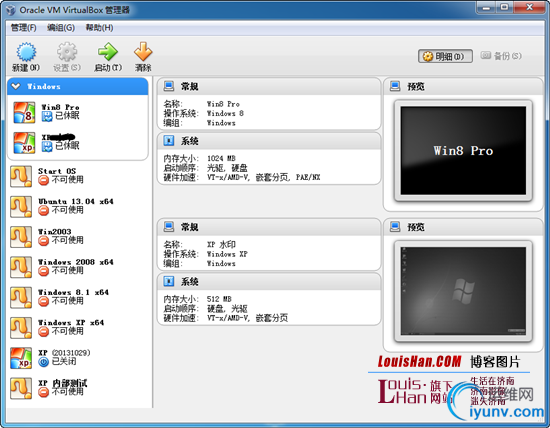Click the VirtualBox title bar icon
550x428 pixels.
(11, 10)
